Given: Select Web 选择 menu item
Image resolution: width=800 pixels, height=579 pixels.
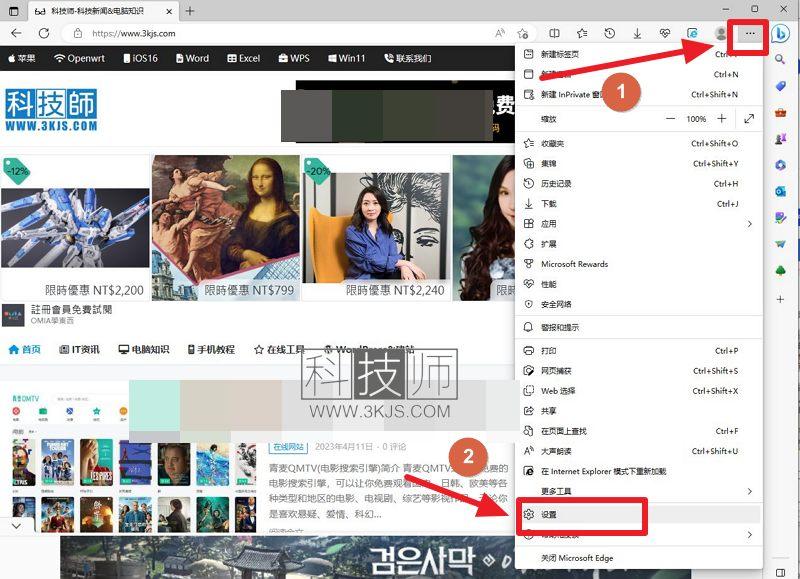Looking at the screenshot, I should 638,391.
